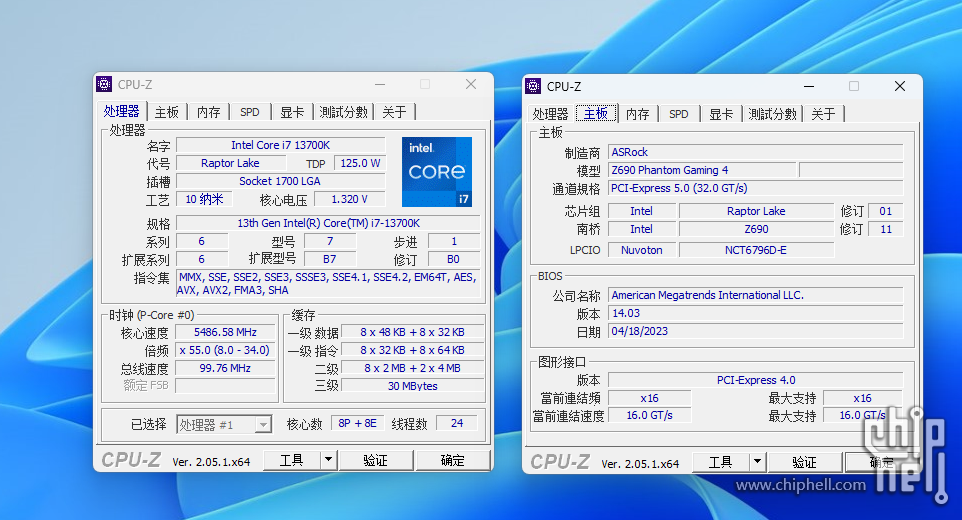
Task: Open 測試分數 tab in left window
Action: [x=343, y=112]
